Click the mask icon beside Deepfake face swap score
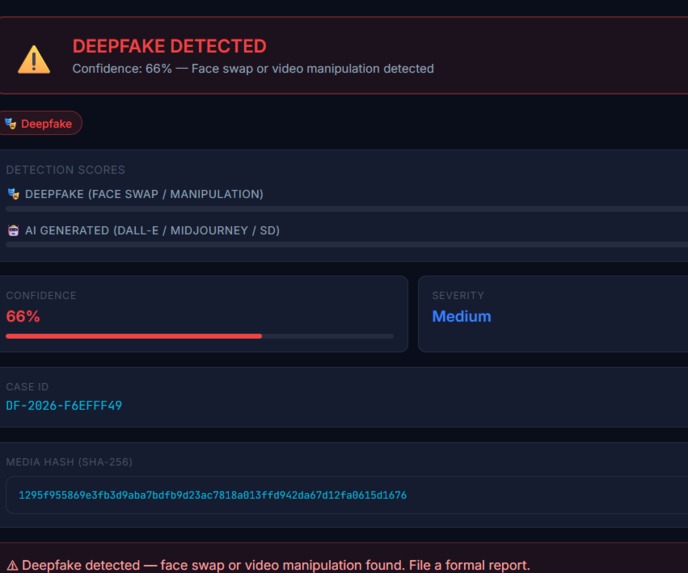 click(14, 193)
